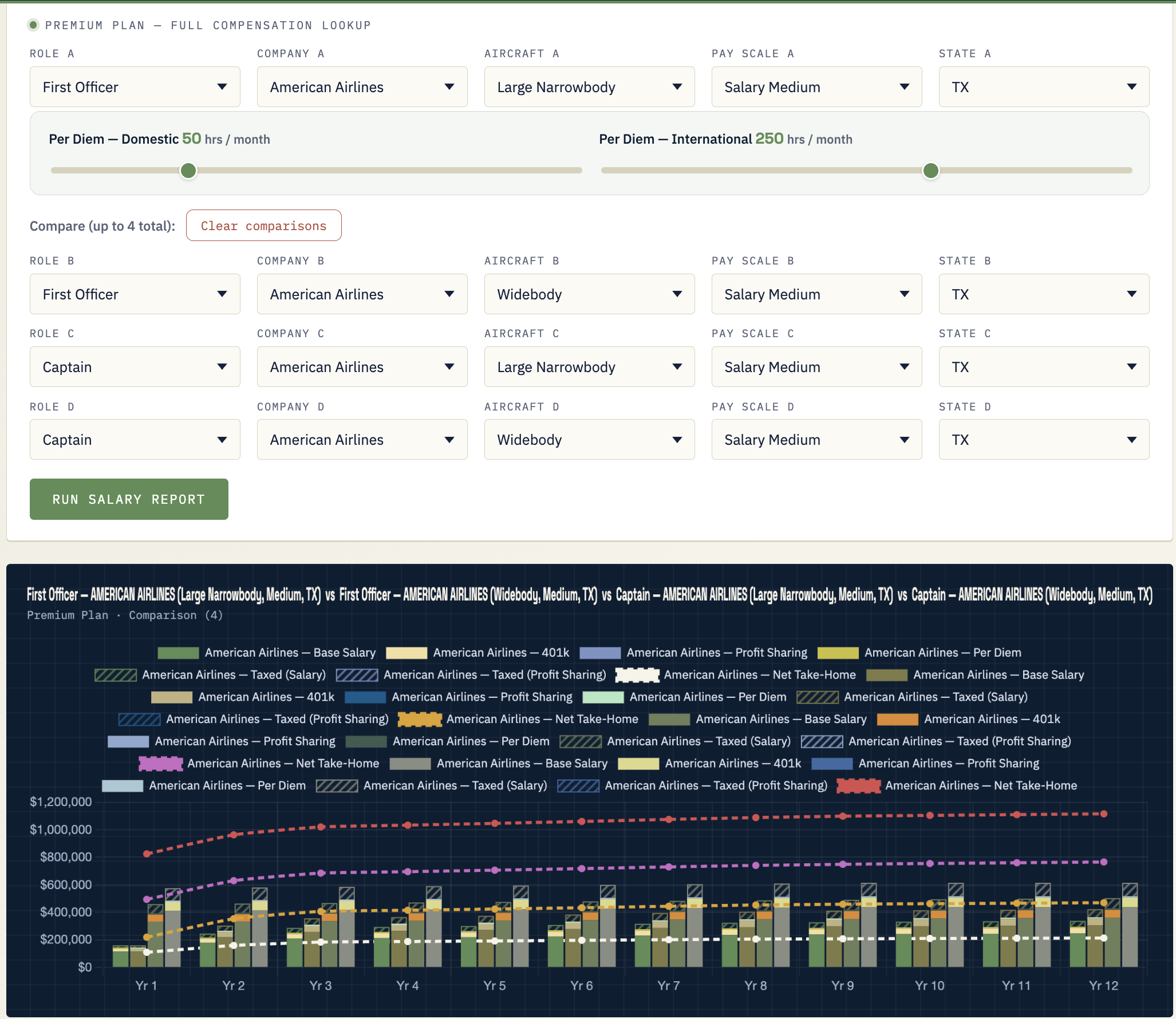Image resolution: width=1176 pixels, height=1019 pixels.
Task: Open the Company A dropdown
Action: (x=362, y=87)
